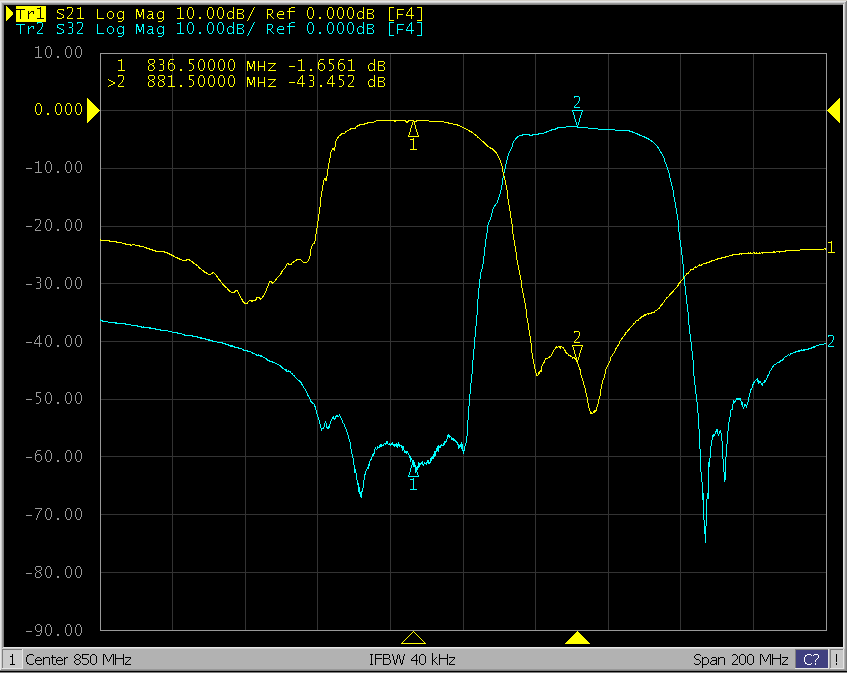
Task: Click the Center 850 MHz field
Action: tap(78, 660)
